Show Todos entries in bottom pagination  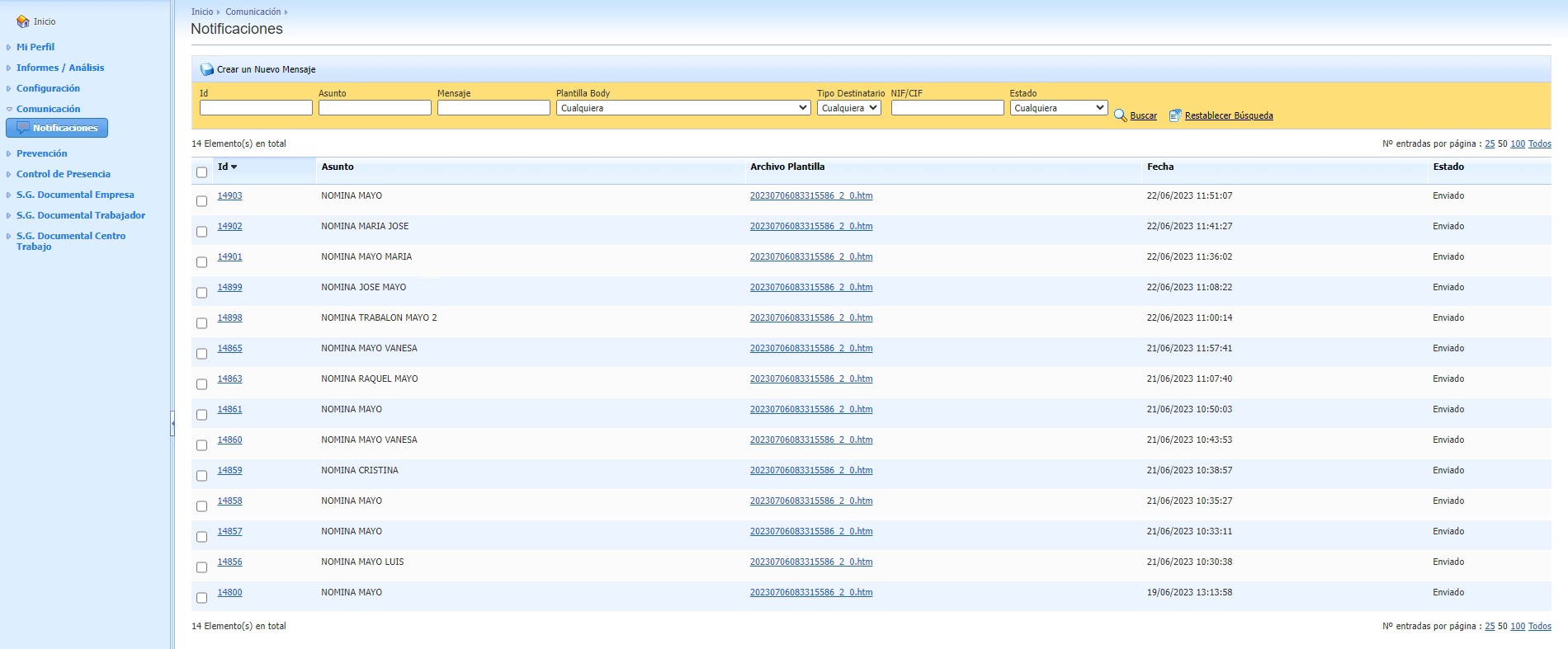pos(1540,626)
